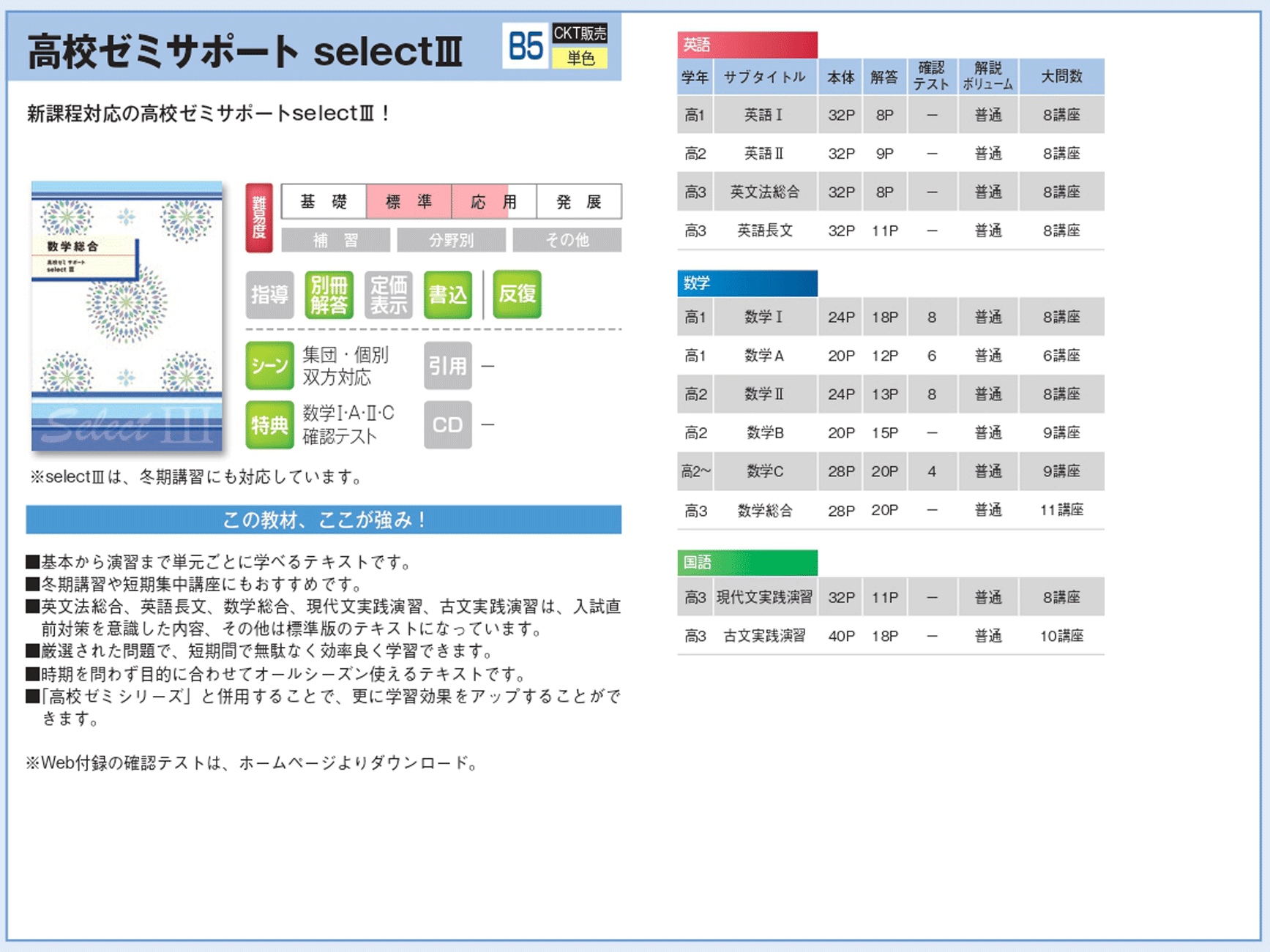The height and width of the screenshot is (952, 1270).
Task: Select the 基礎 difficulty level cell
Action: click(x=324, y=202)
